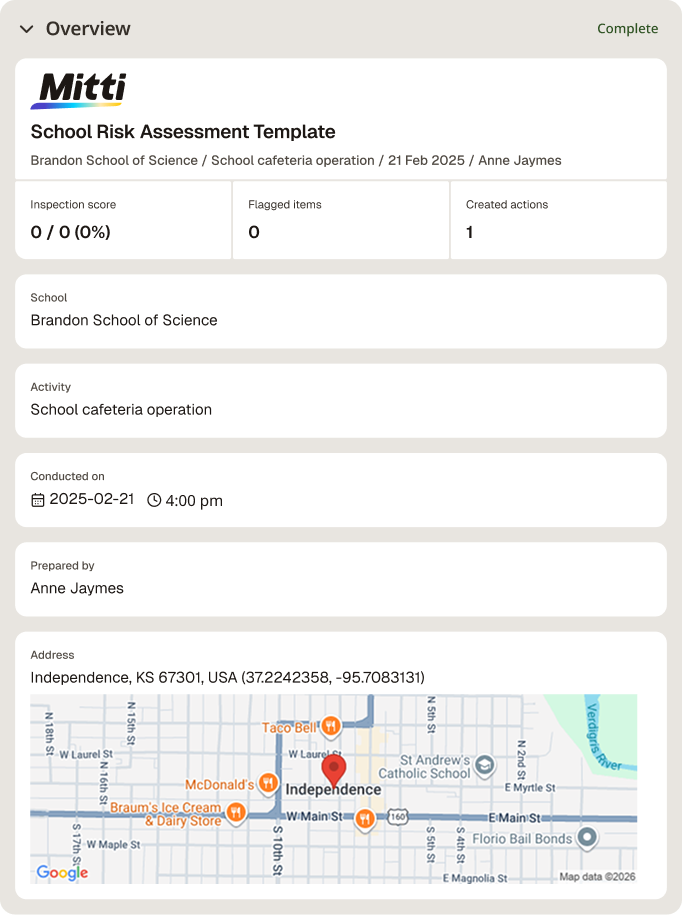Click the clock icon beside 4:00 pm
The width and height of the screenshot is (682, 915).
pyautogui.click(x=154, y=500)
